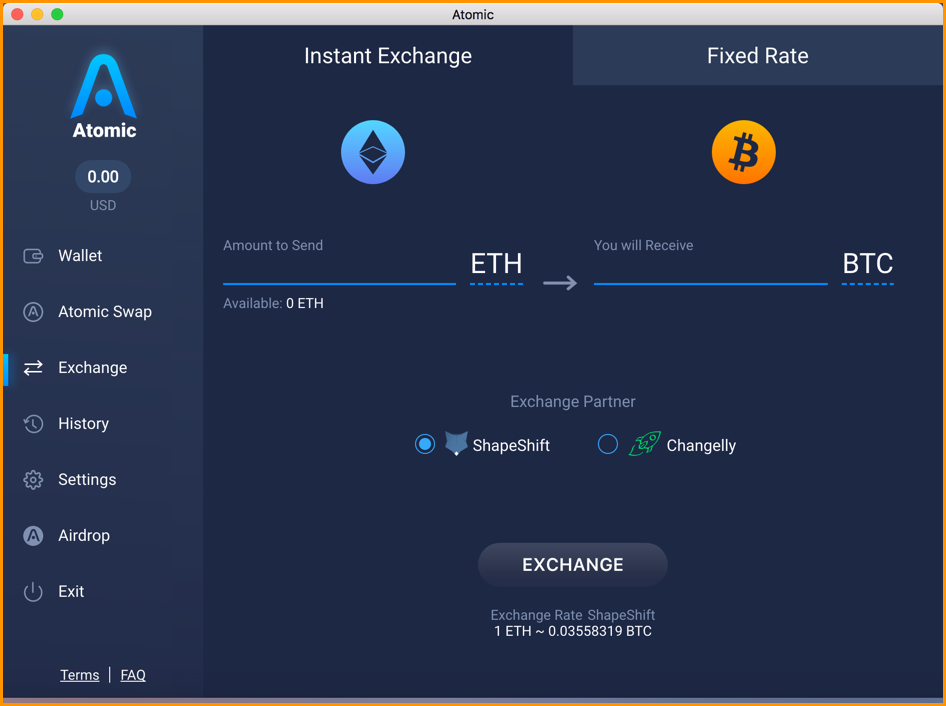Open the Terms link
Viewport: 946px width, 706px height.
point(80,675)
